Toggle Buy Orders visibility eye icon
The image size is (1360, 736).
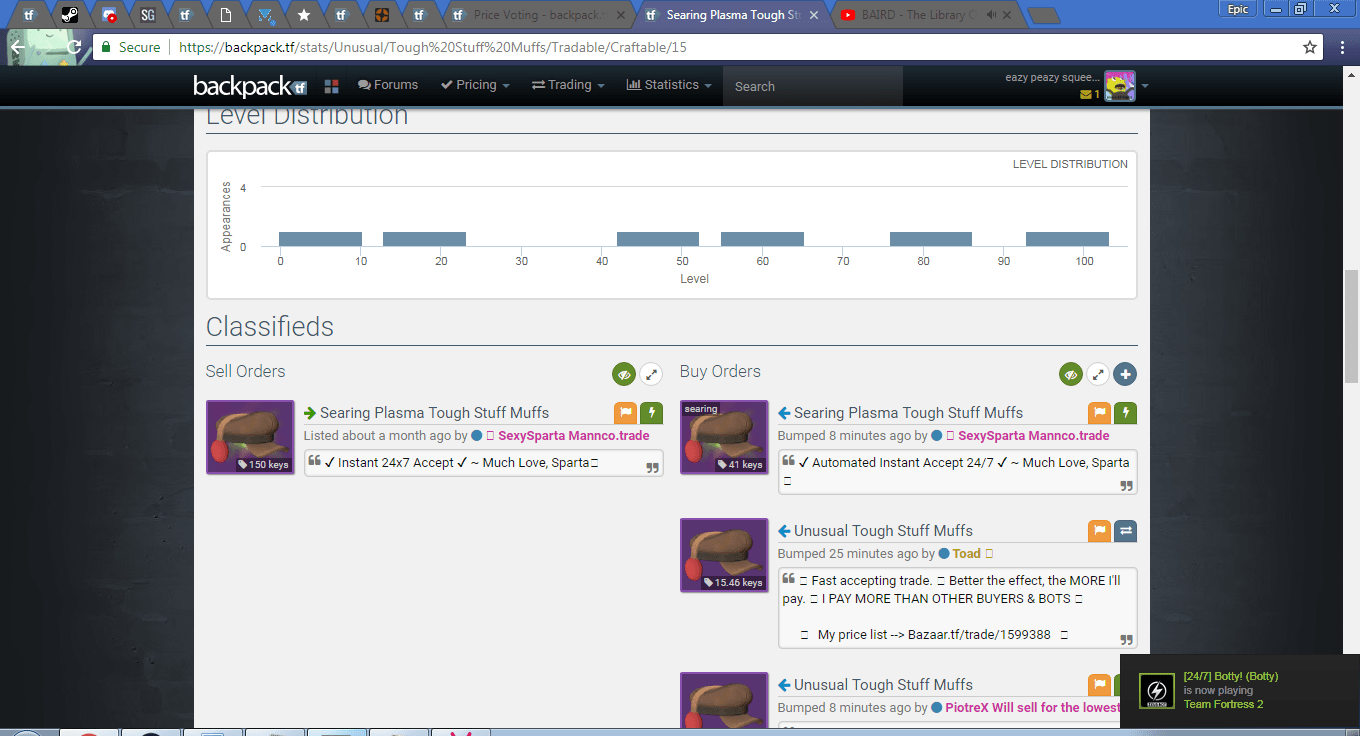coord(1072,375)
